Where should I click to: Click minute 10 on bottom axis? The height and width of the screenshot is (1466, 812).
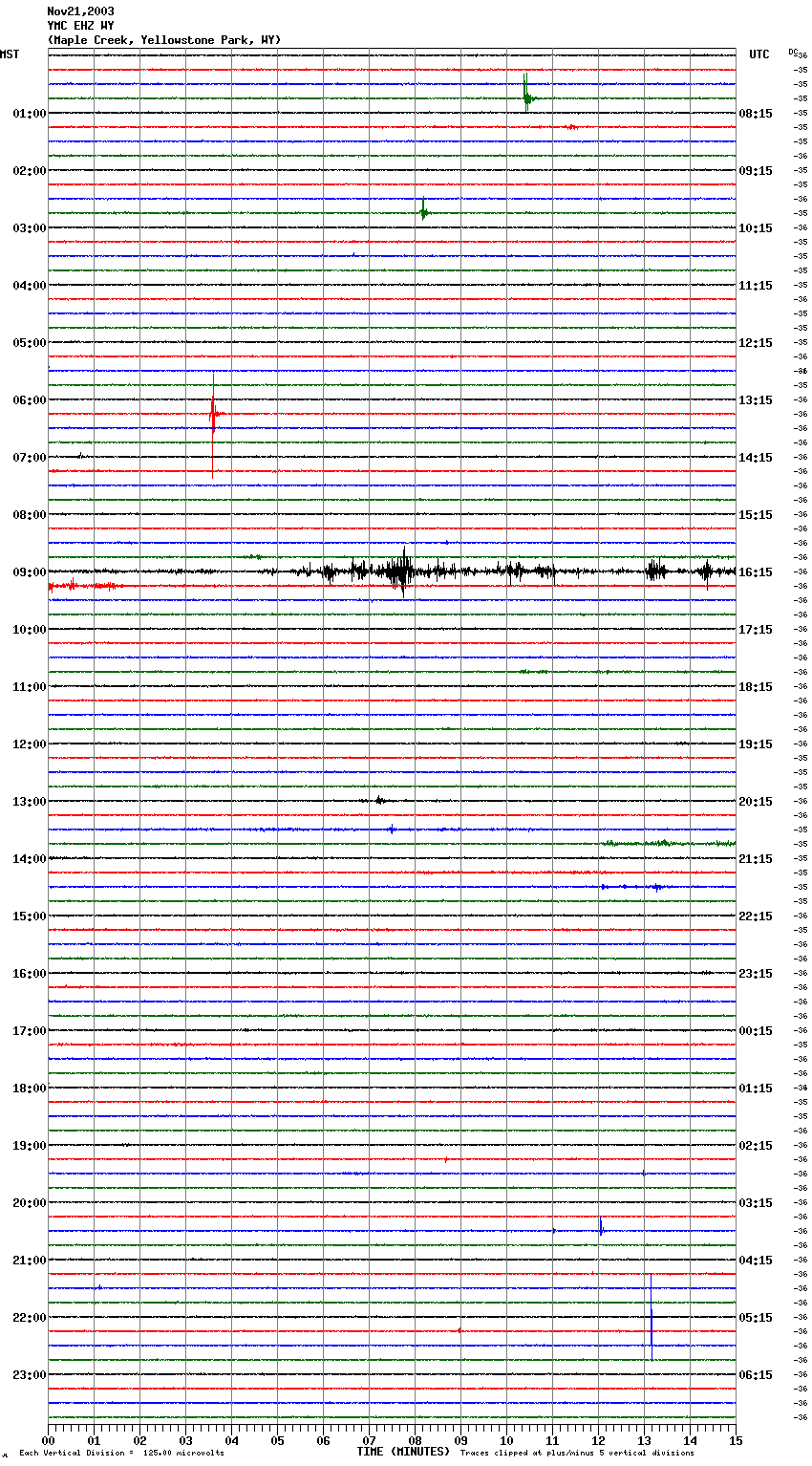tap(506, 1440)
